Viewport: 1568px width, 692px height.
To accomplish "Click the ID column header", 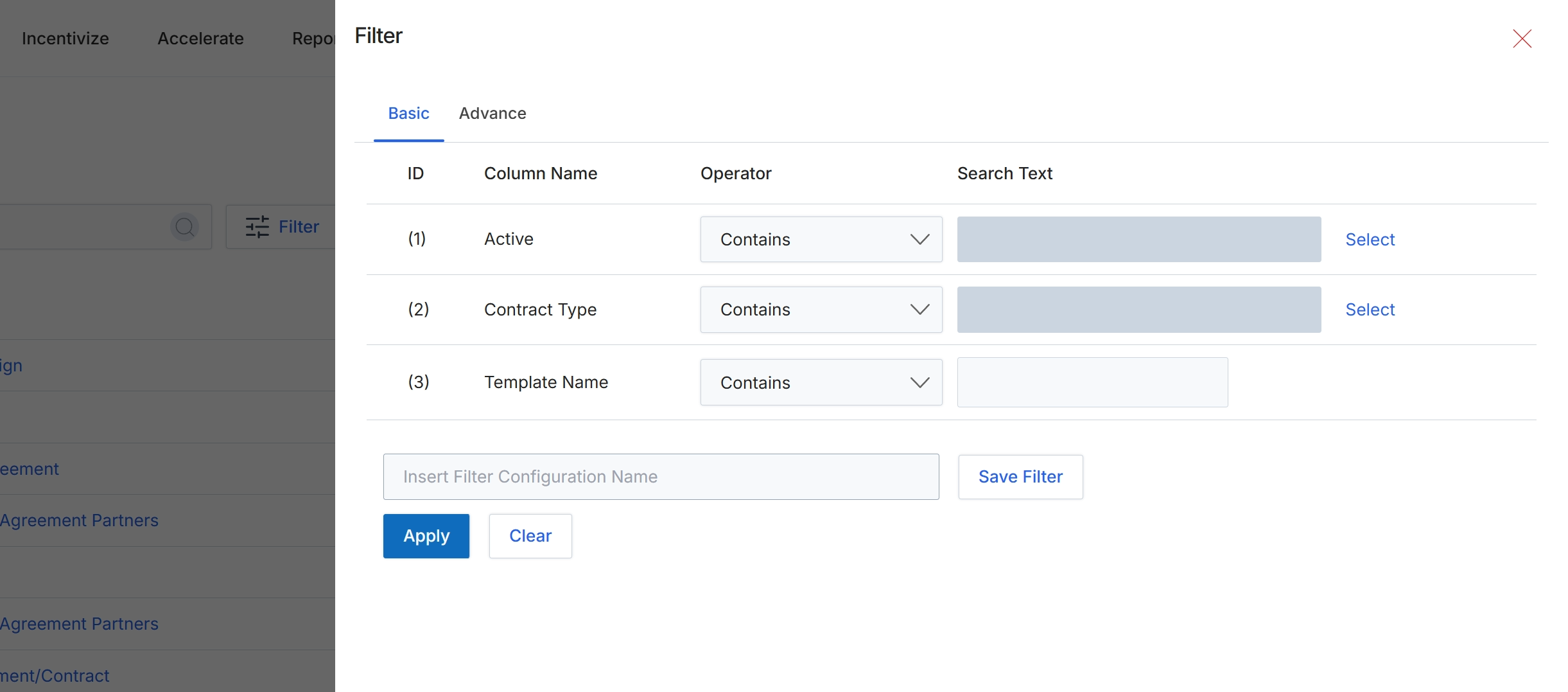I will (415, 173).
